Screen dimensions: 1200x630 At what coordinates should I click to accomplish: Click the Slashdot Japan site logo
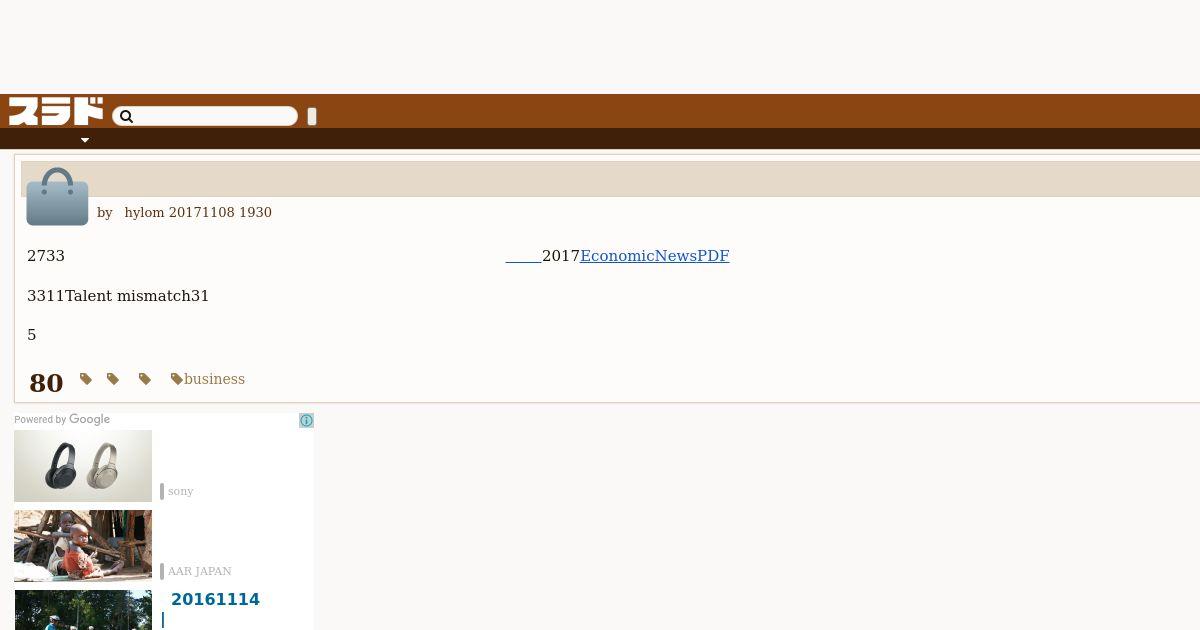coord(56,111)
